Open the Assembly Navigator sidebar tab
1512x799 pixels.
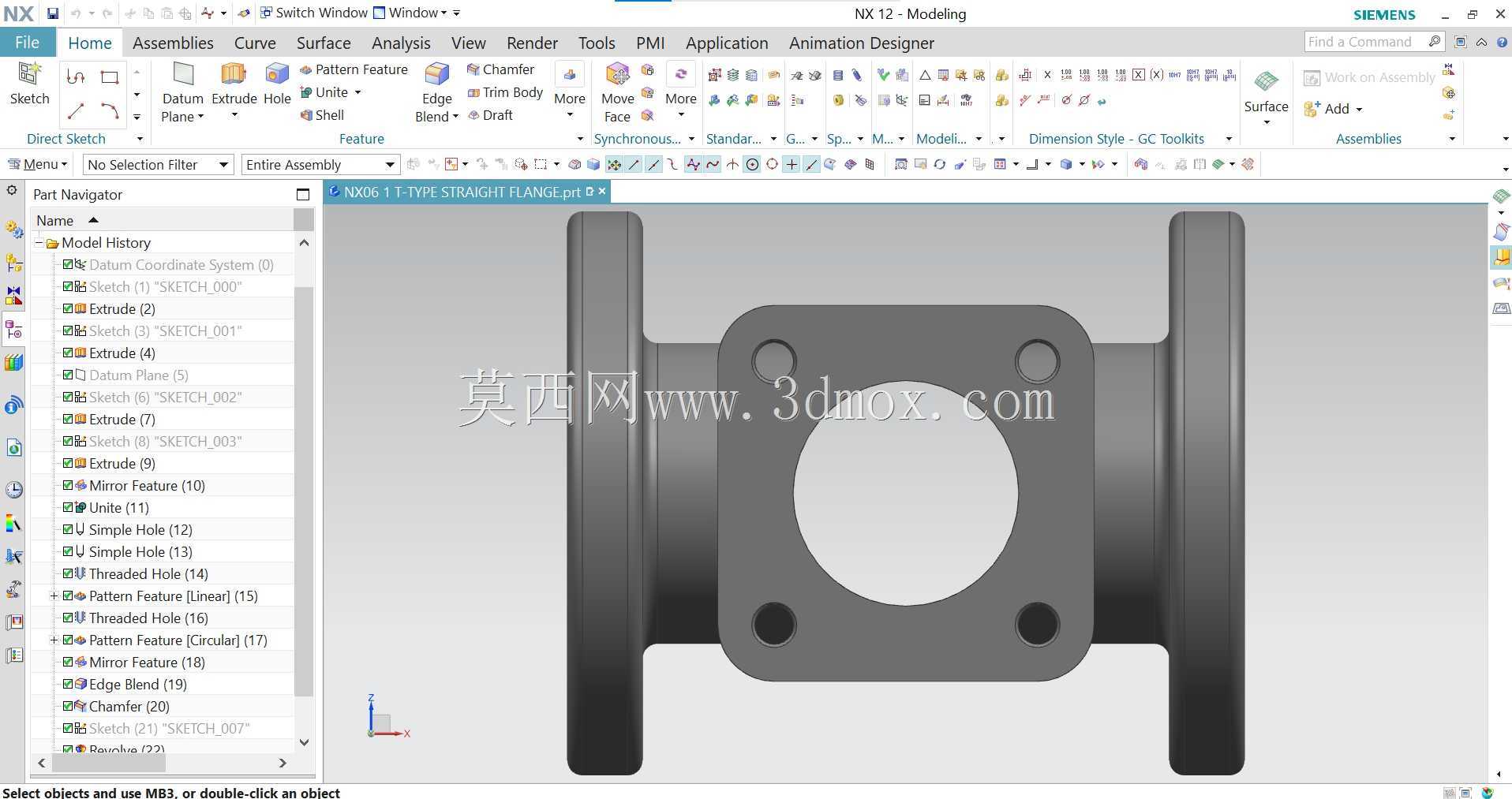point(14,263)
